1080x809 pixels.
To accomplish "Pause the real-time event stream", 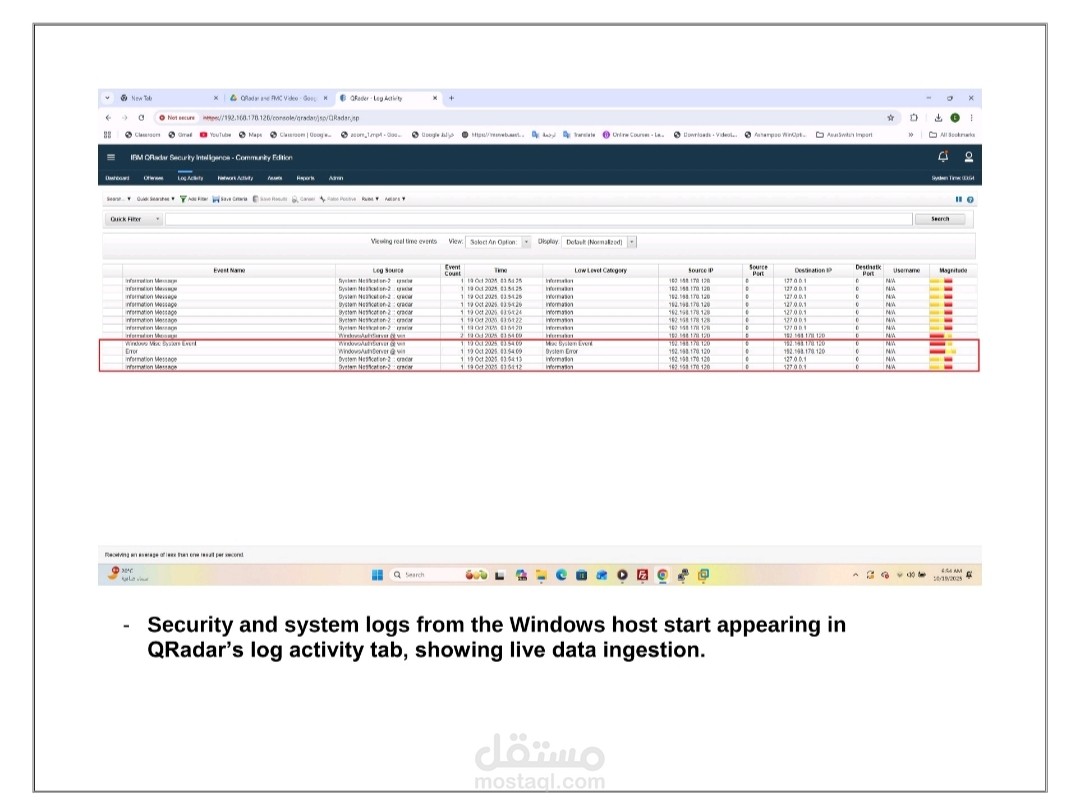I will click(959, 200).
